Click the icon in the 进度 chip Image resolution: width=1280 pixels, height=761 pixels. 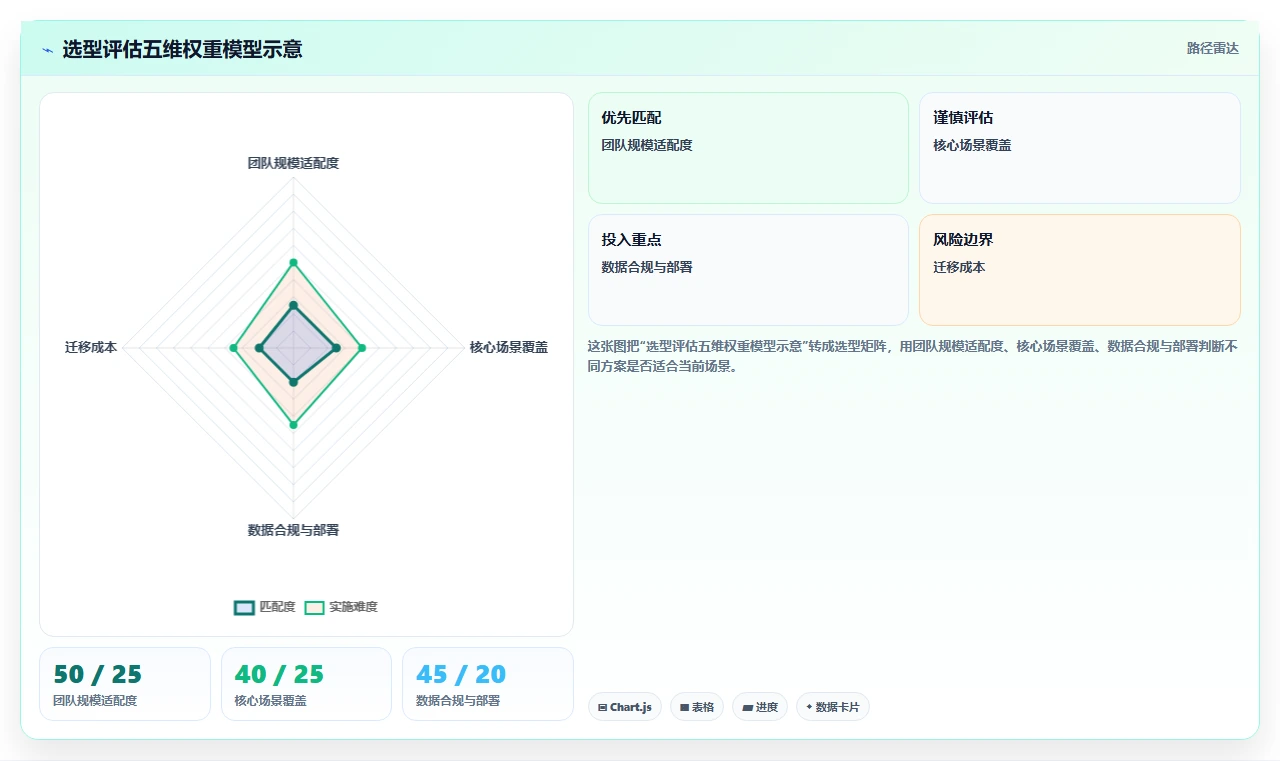747,707
